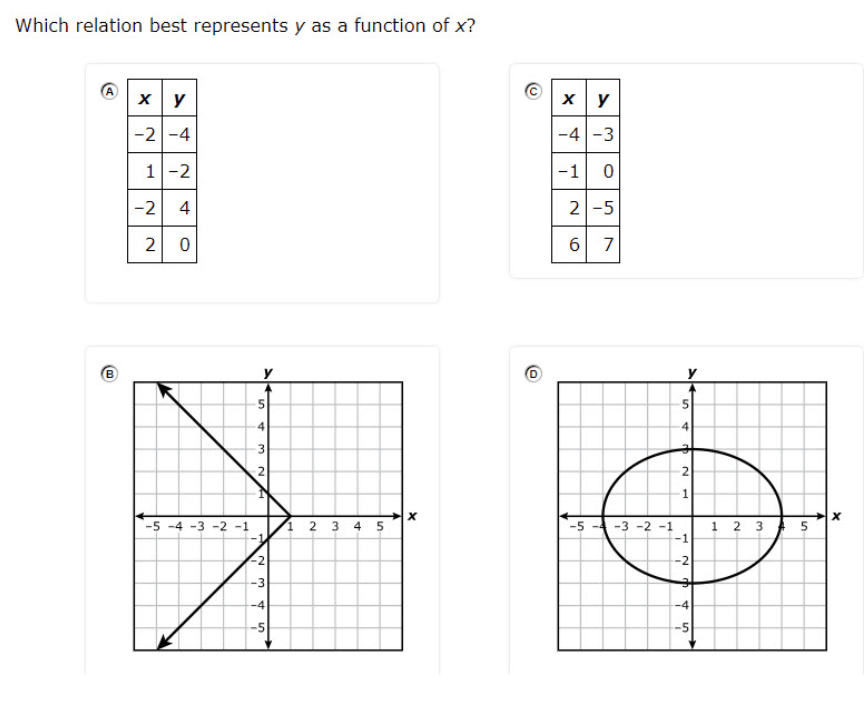This screenshot has height=704, width=864.
Task: Select answer choice D radio button
Action: pyautogui.click(x=533, y=373)
